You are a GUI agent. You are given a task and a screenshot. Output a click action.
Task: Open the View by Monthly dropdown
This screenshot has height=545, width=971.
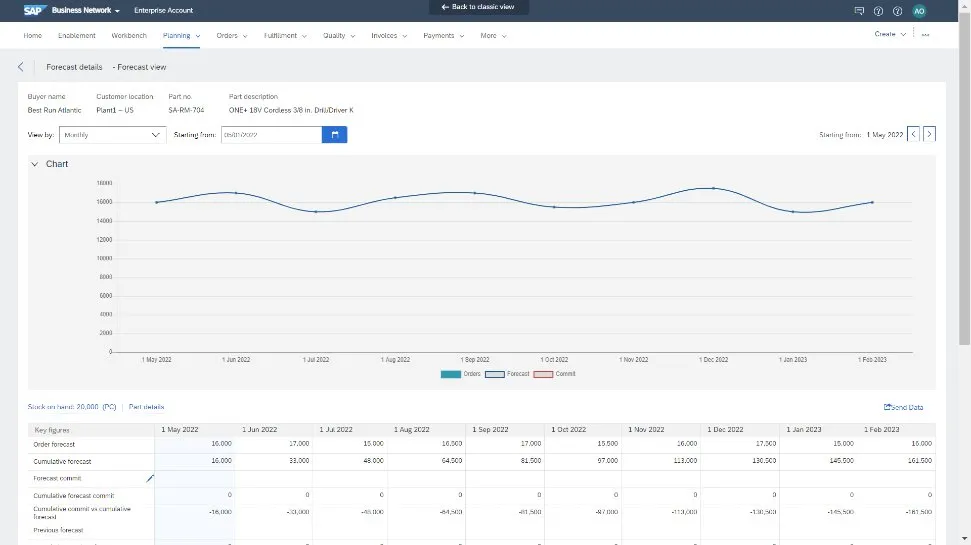(x=112, y=134)
